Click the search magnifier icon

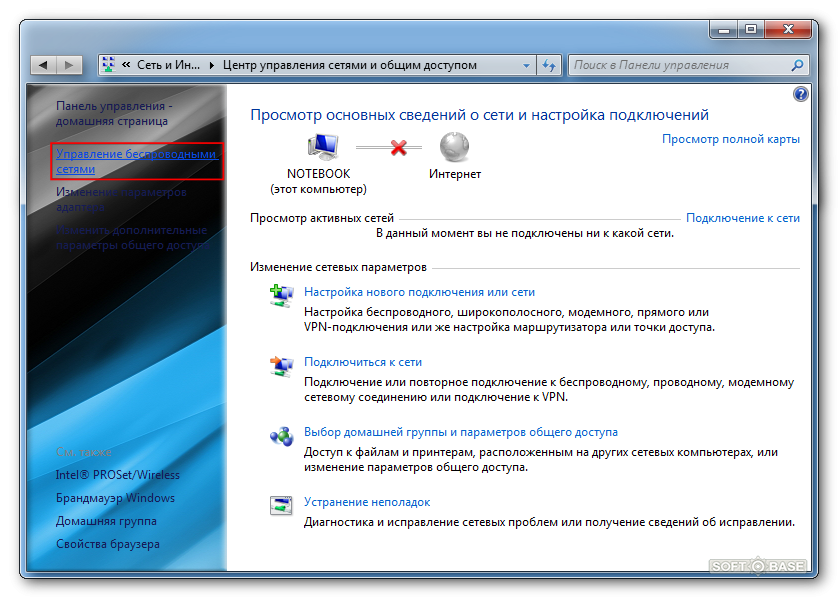coord(797,65)
